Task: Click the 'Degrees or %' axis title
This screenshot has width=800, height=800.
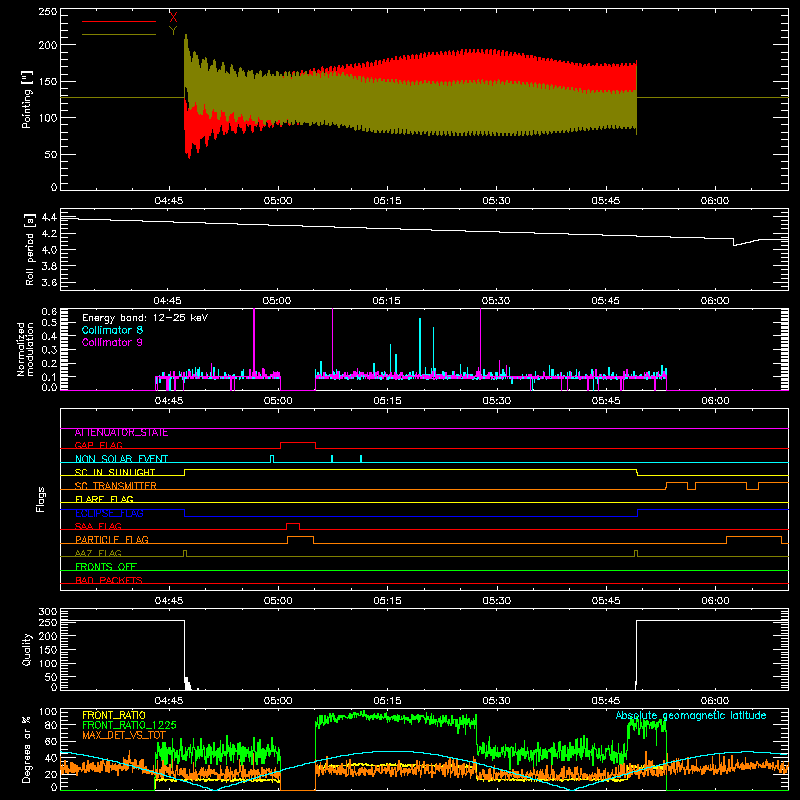Action: point(27,750)
